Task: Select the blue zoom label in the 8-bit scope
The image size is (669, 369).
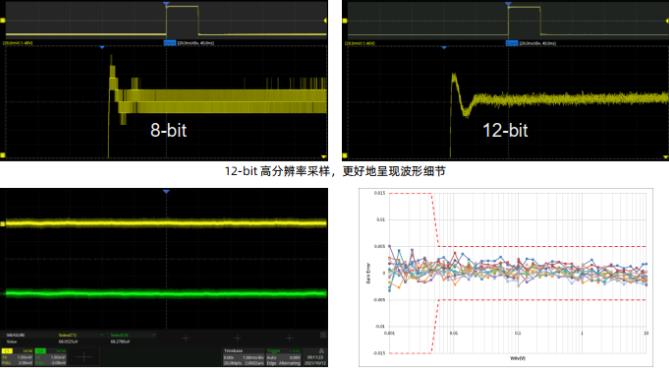Action: (170, 43)
